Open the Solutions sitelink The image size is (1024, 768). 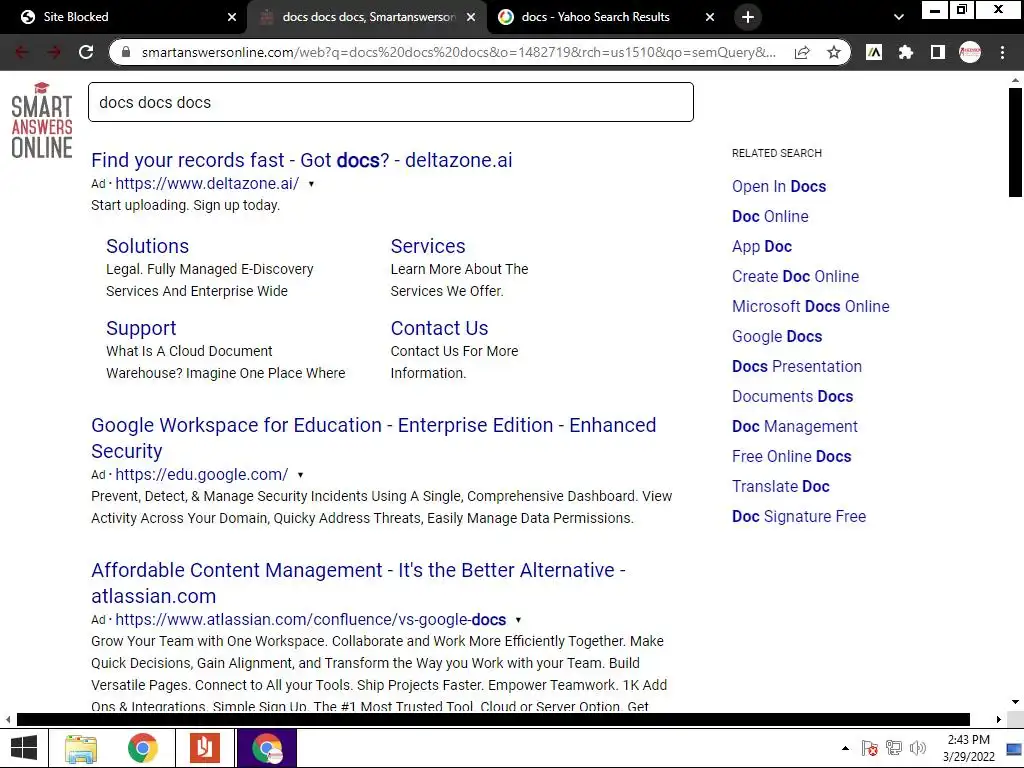tap(148, 246)
